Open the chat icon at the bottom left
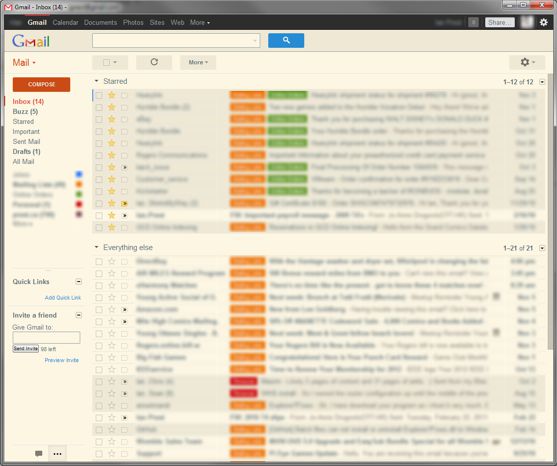Screen dimensions: 557x466 [x=39, y=454]
